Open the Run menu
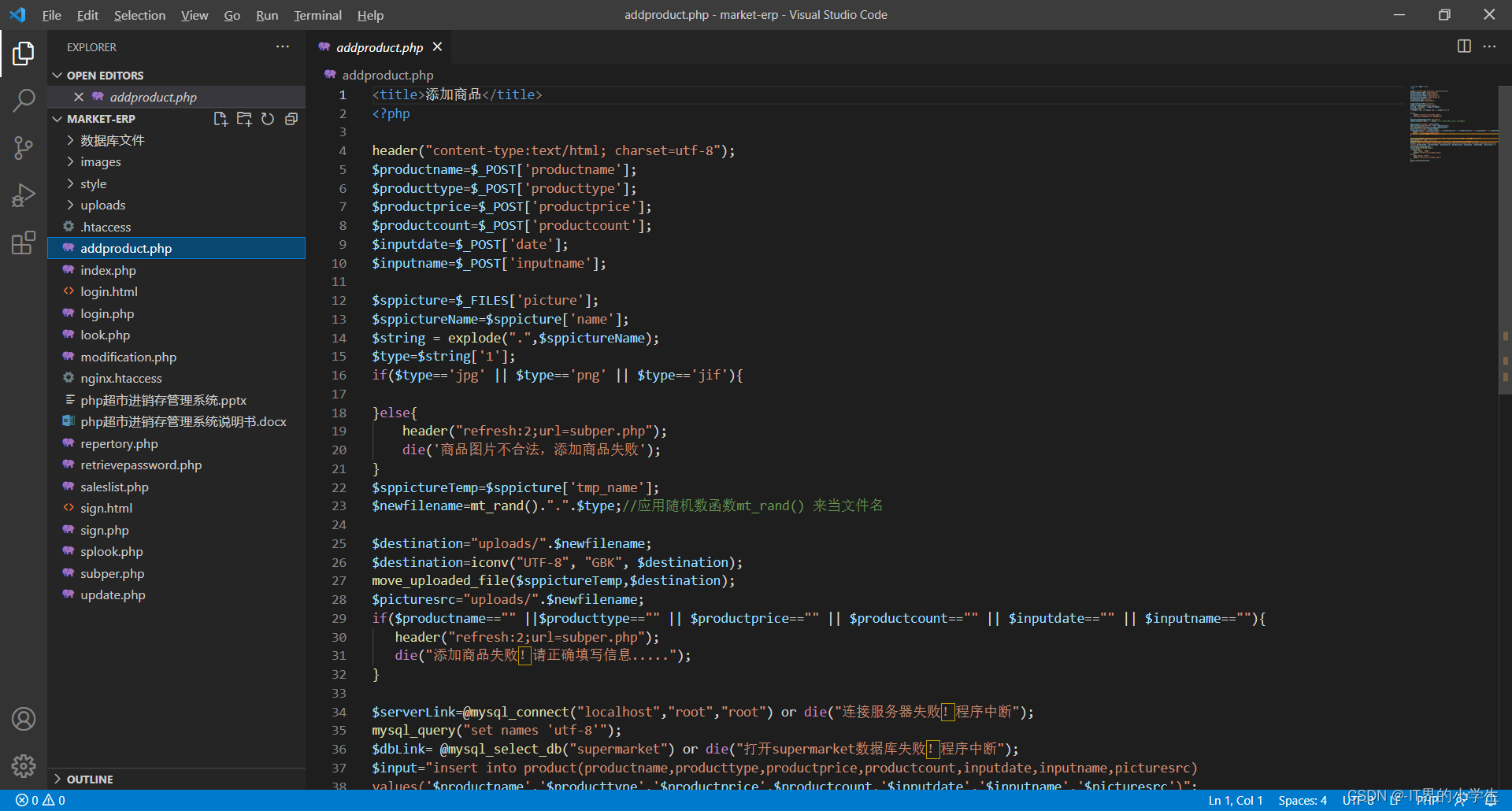Image resolution: width=1512 pixels, height=811 pixels. tap(267, 15)
